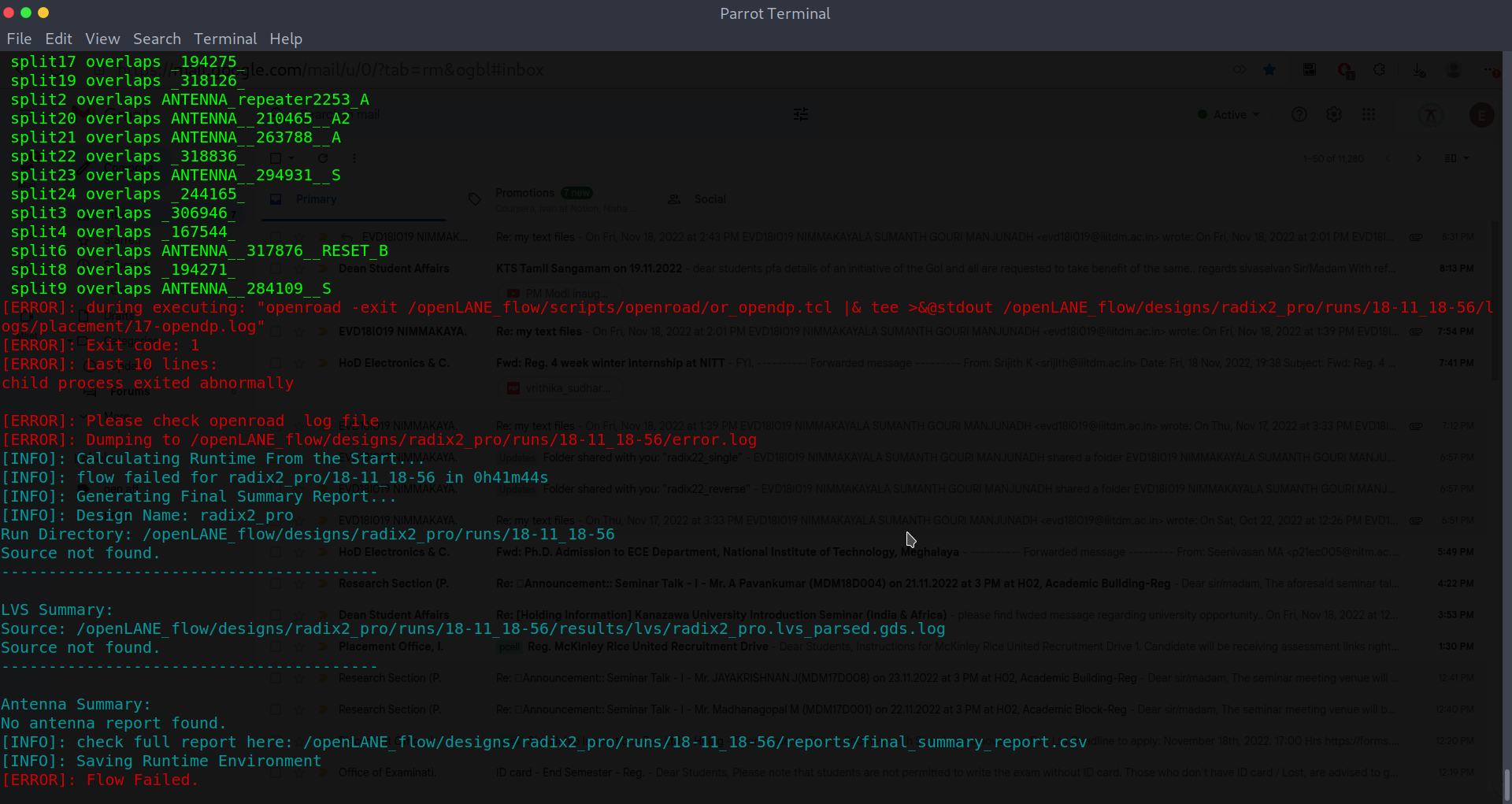
Task: Open Gmail settings gear
Action: [x=1335, y=114]
